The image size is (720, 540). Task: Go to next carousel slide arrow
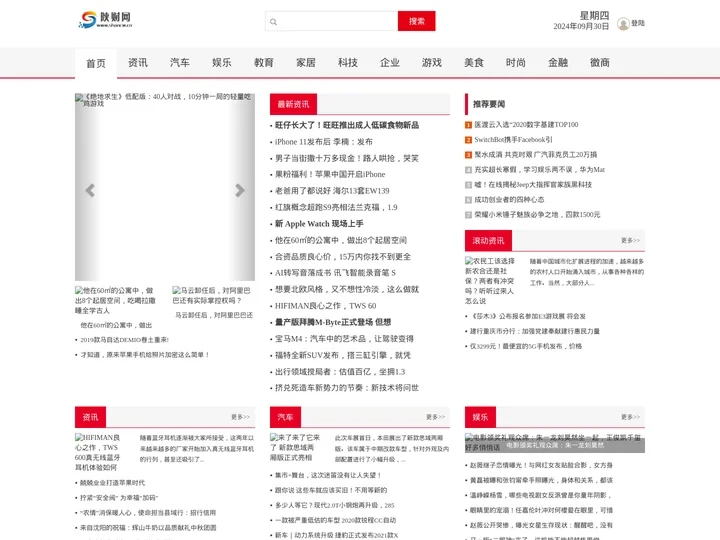point(240,190)
